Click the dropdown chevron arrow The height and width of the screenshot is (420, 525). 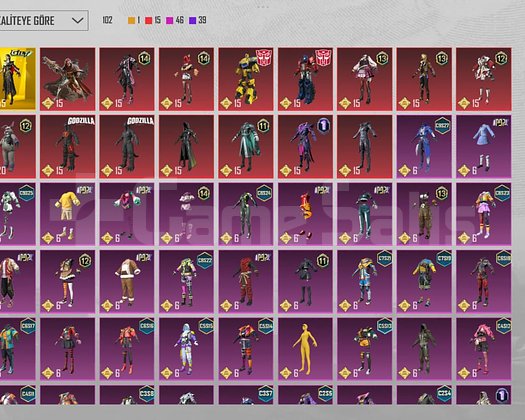78,21
